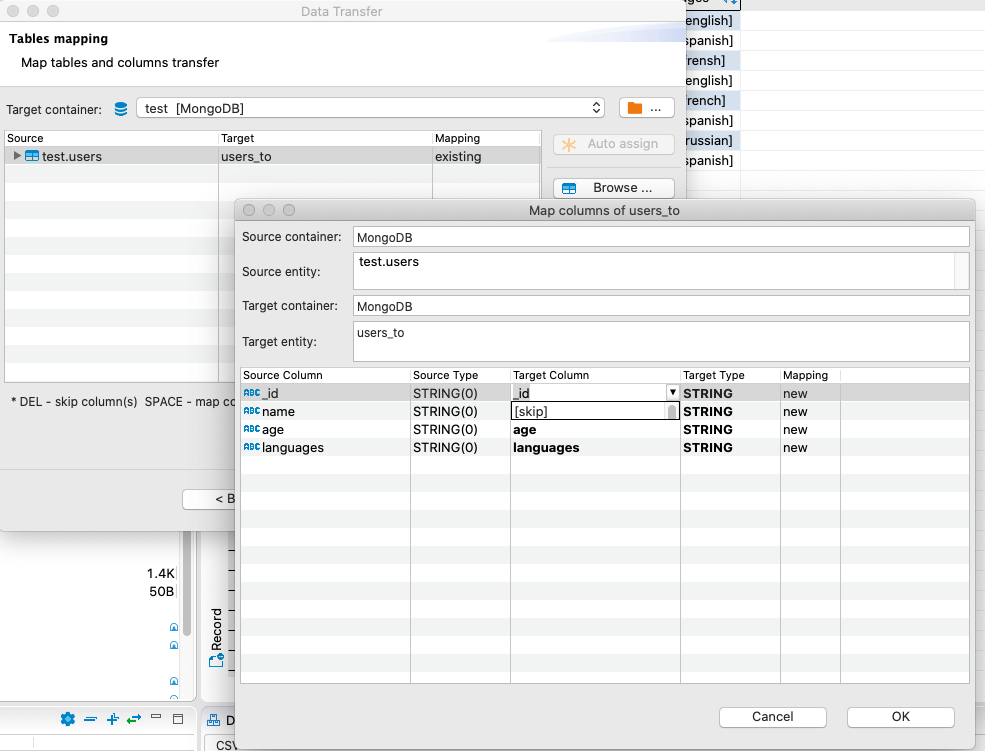Image resolution: width=985 pixels, height=751 pixels.
Task: Click the ABC string icon for languages row
Action: click(251, 447)
